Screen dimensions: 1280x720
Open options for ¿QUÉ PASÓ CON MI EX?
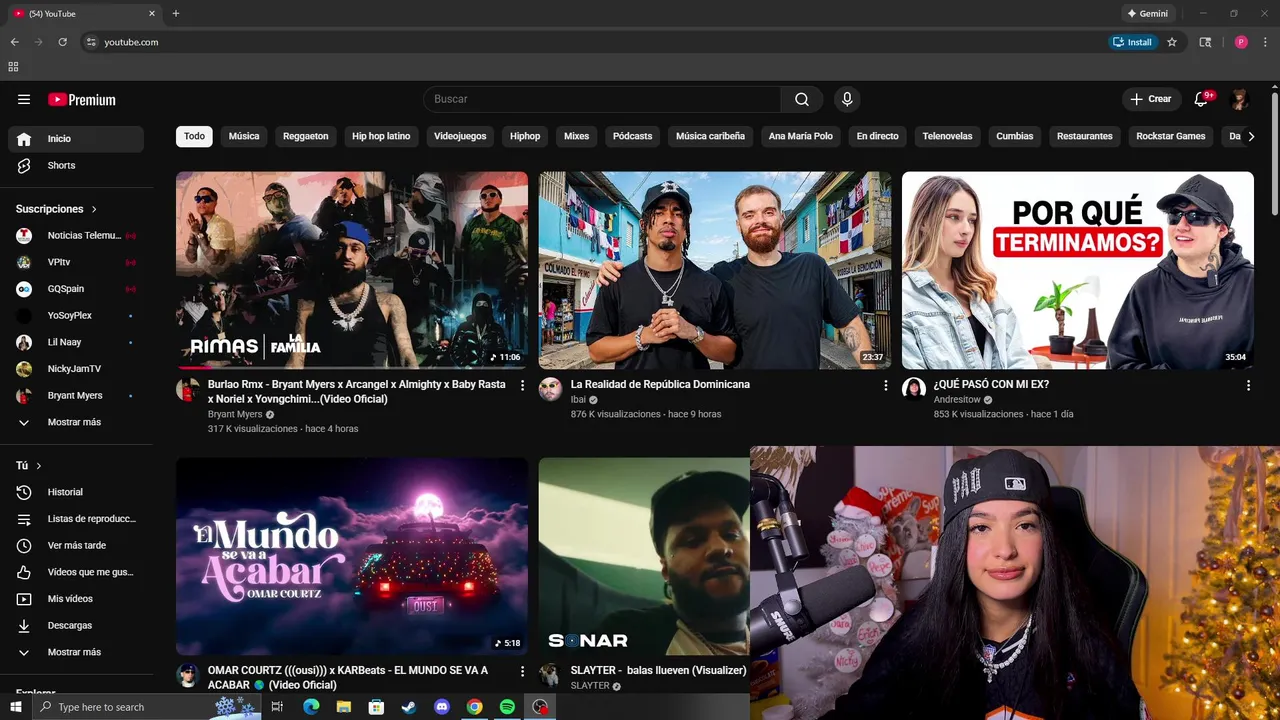tap(1248, 385)
